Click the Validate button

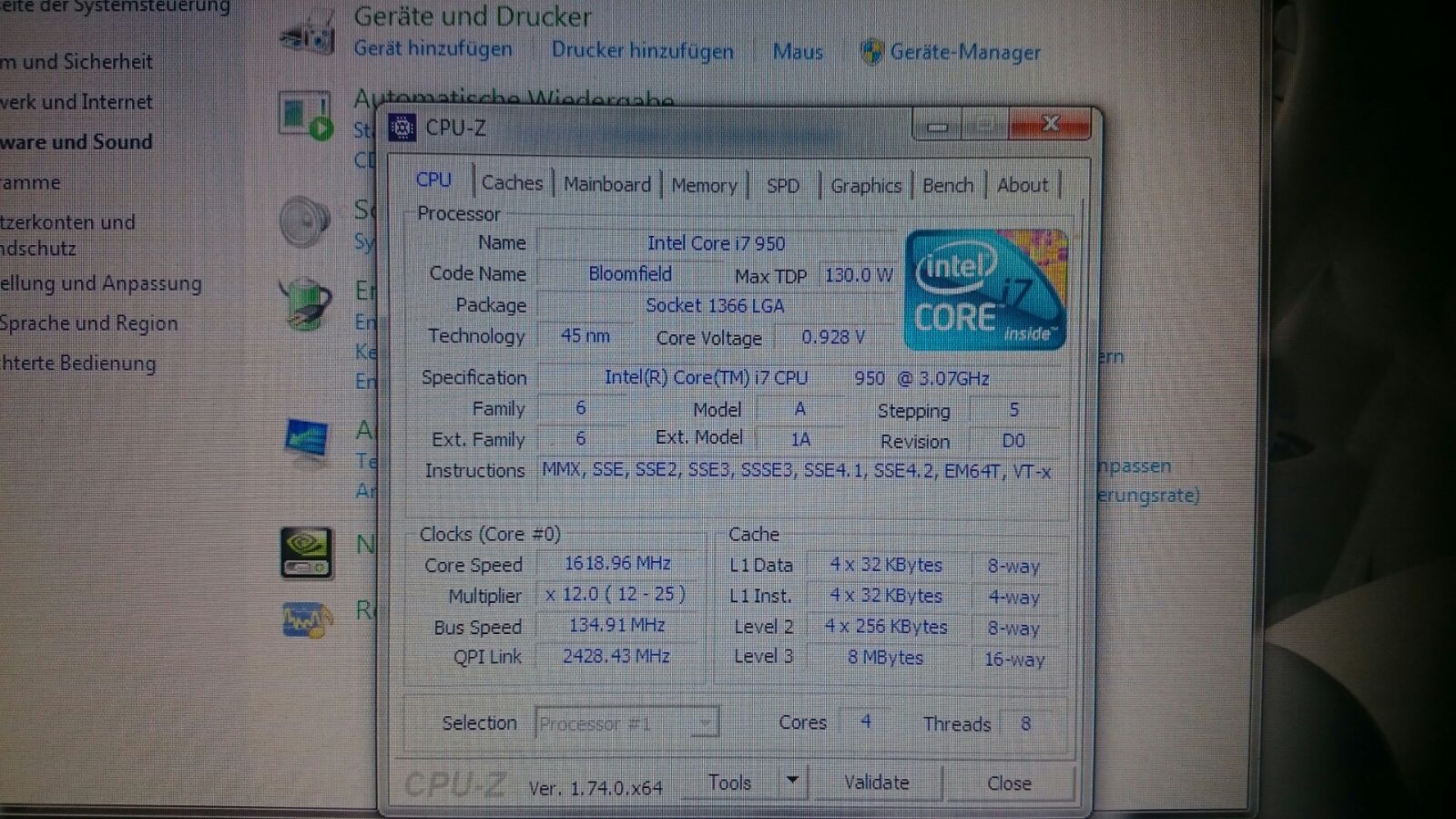tap(876, 783)
